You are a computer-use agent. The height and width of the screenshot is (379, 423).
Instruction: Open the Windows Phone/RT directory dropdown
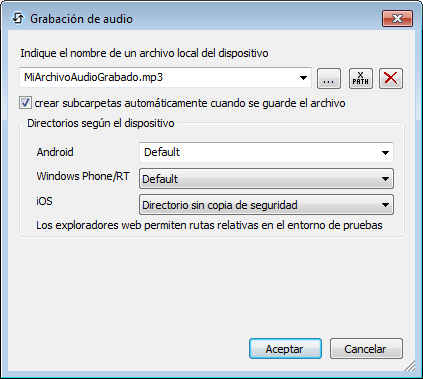coord(266,179)
